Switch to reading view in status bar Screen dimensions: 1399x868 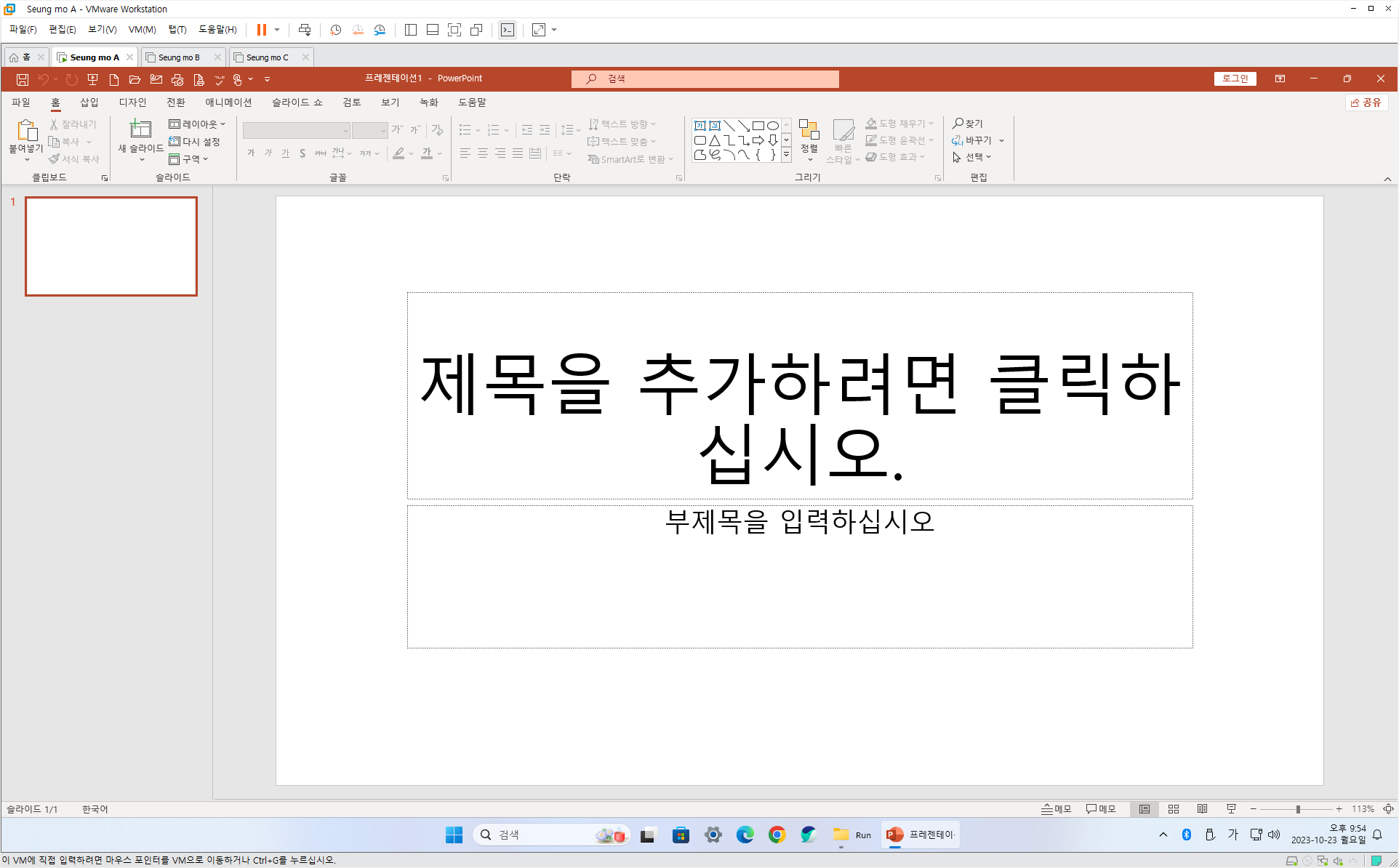(x=1203, y=809)
